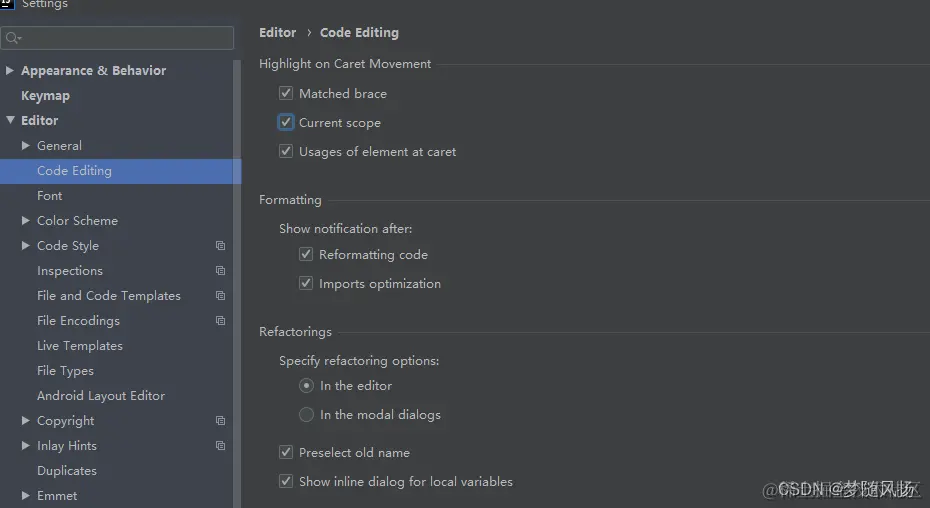This screenshot has height=508, width=930.
Task: Expand the Color Scheme node
Action: click(26, 220)
